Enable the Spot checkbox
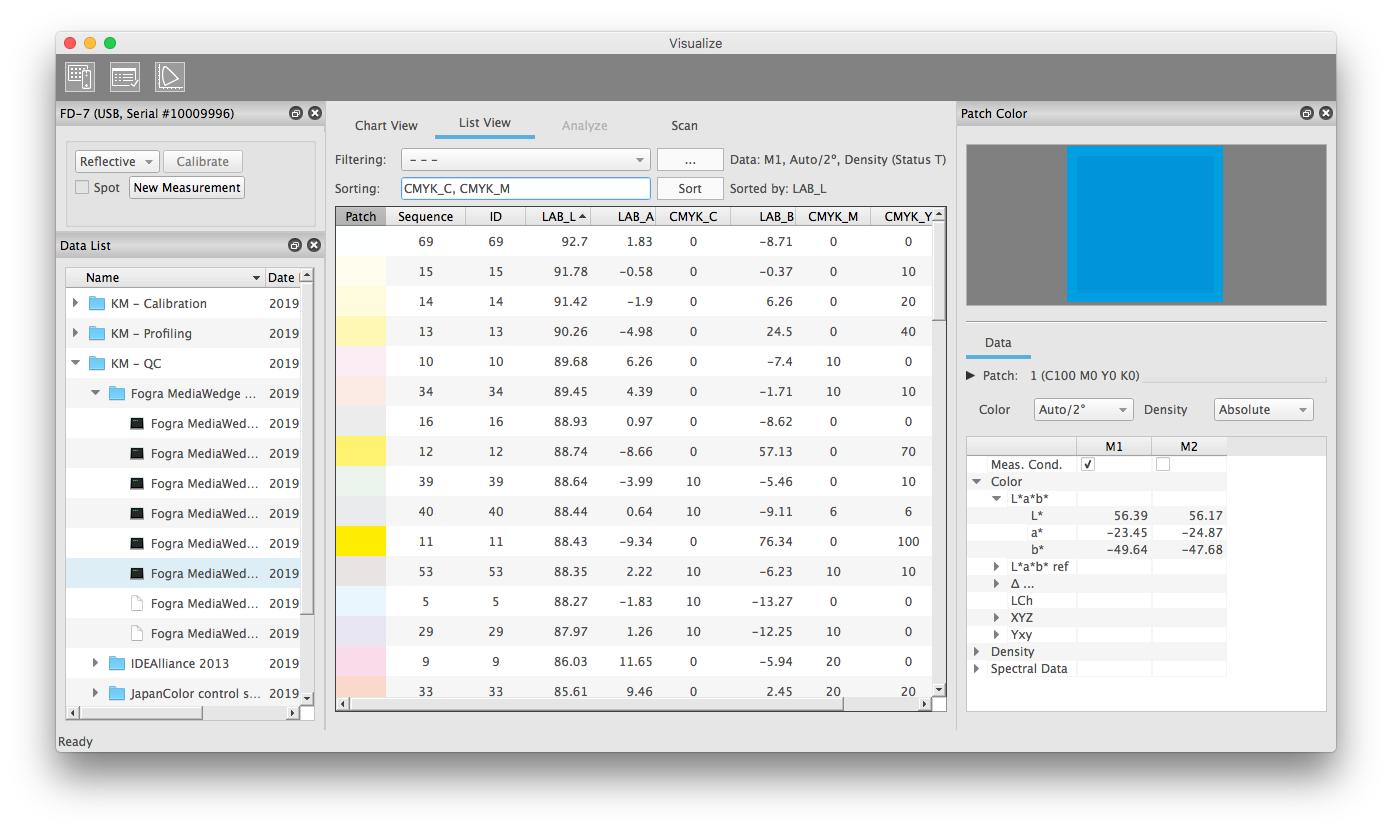Viewport: 1392px width, 832px height. (x=83, y=188)
